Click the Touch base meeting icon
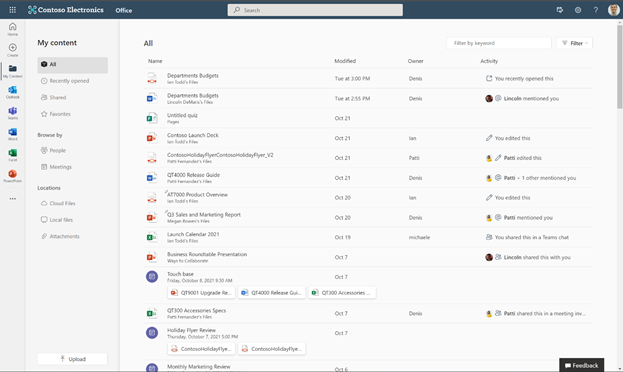 coord(152,277)
